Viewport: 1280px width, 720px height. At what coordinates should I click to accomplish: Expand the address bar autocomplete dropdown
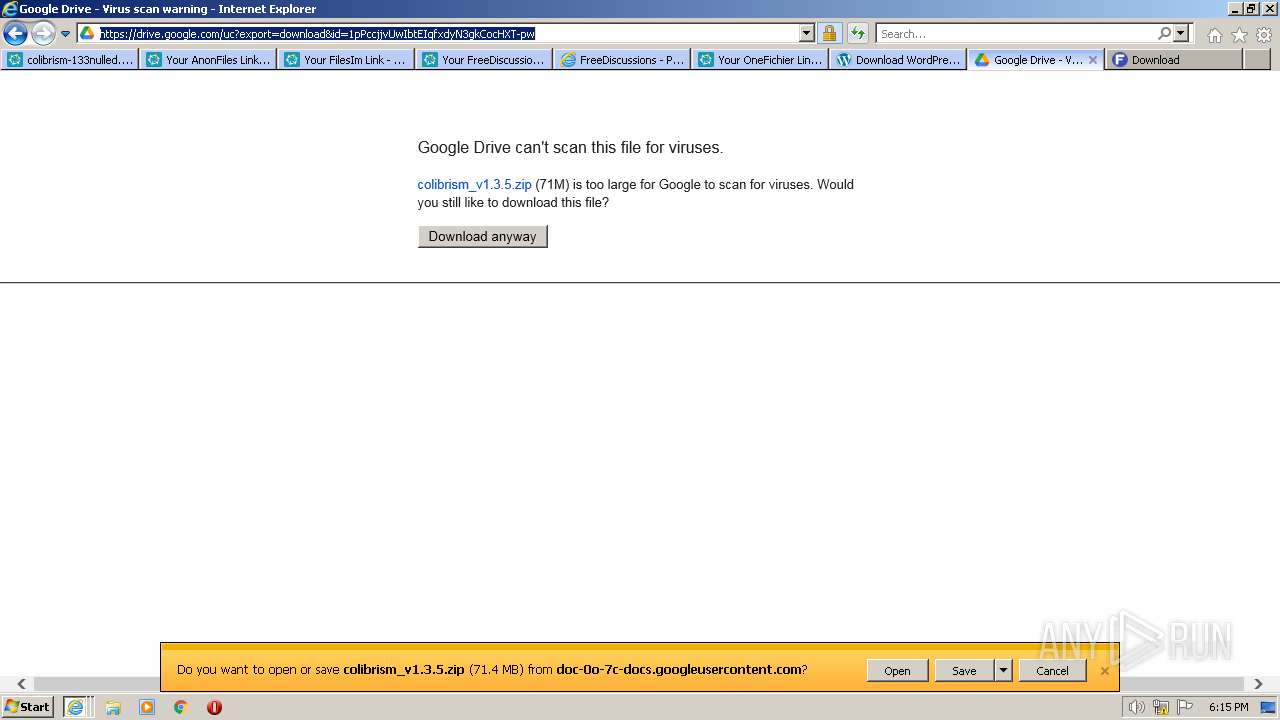[x=807, y=33]
